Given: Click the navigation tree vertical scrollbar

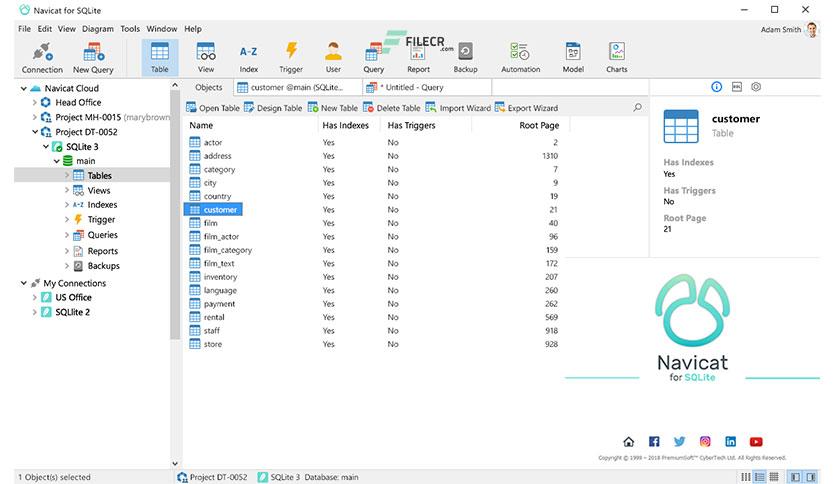Looking at the screenshot, I should click(175, 215).
